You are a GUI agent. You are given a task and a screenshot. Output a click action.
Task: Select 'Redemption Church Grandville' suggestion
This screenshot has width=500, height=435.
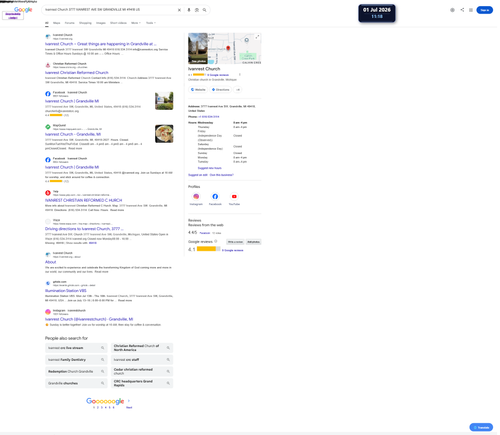click(76, 372)
